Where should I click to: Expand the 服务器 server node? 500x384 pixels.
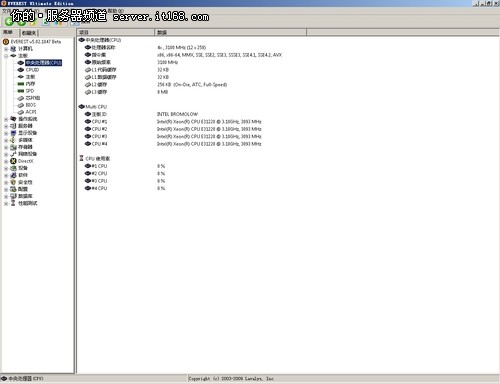[x=6, y=126]
